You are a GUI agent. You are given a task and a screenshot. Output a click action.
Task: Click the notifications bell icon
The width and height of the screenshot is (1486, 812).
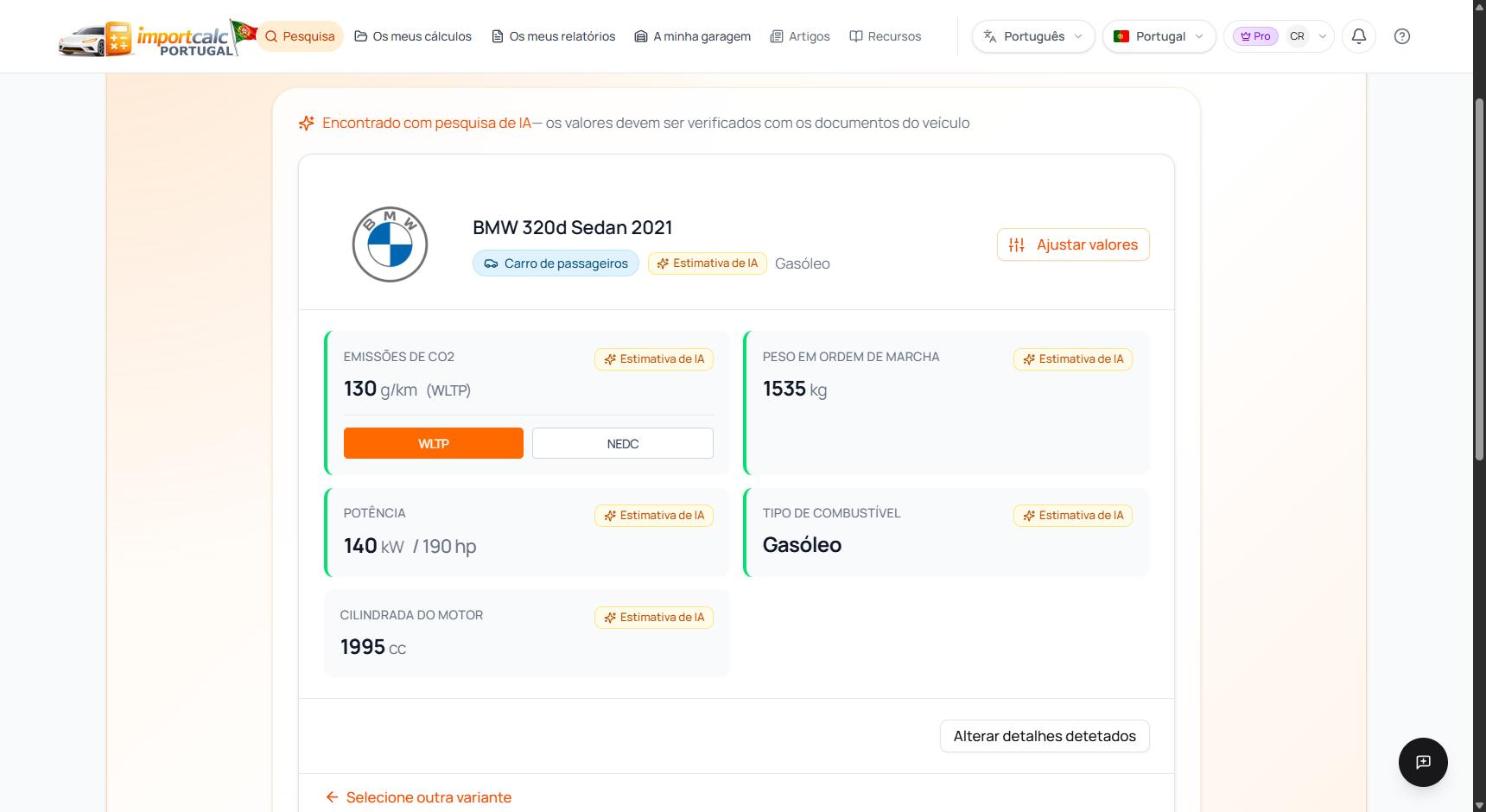click(1359, 36)
